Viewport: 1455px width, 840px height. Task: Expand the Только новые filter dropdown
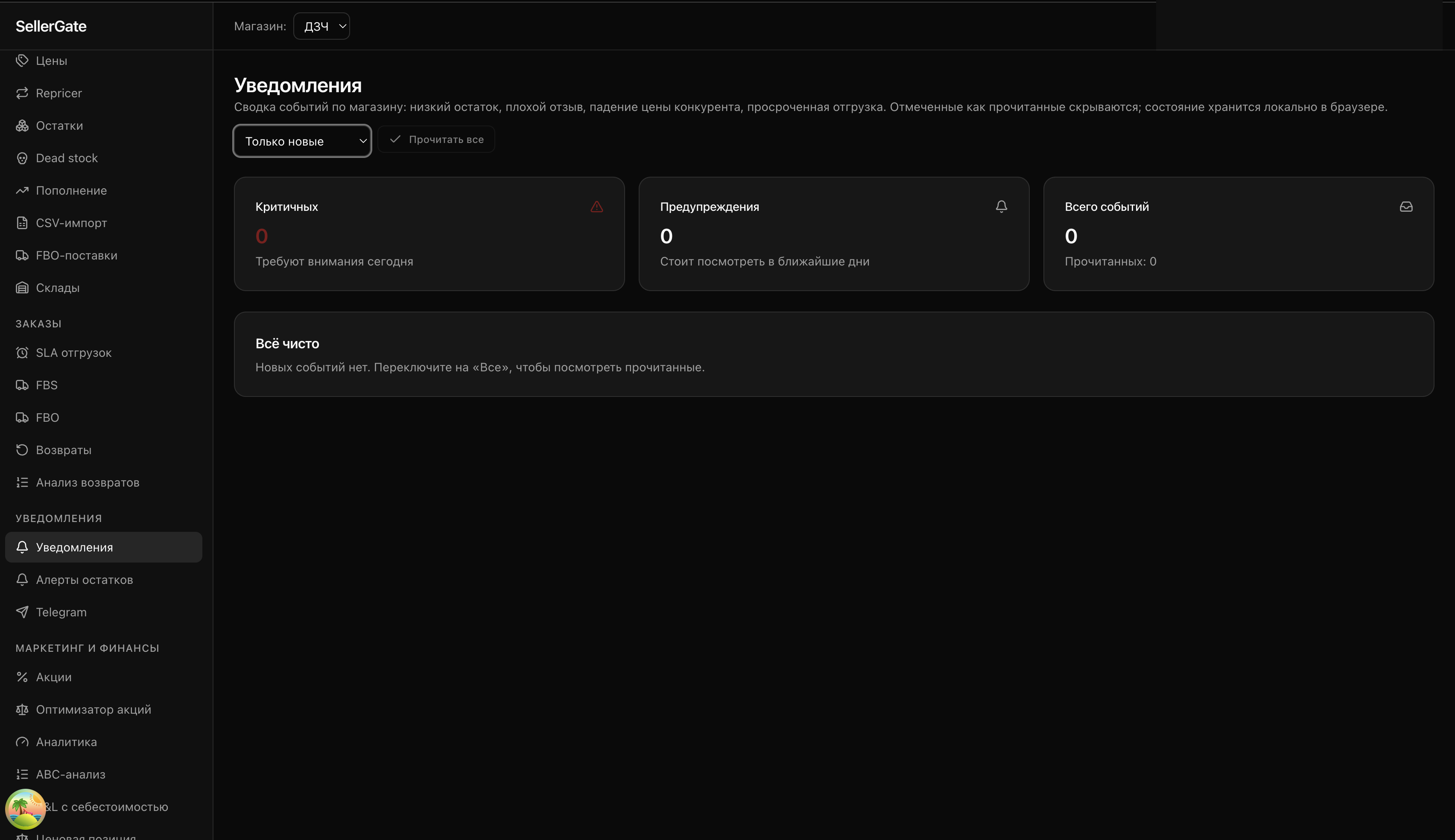point(302,141)
